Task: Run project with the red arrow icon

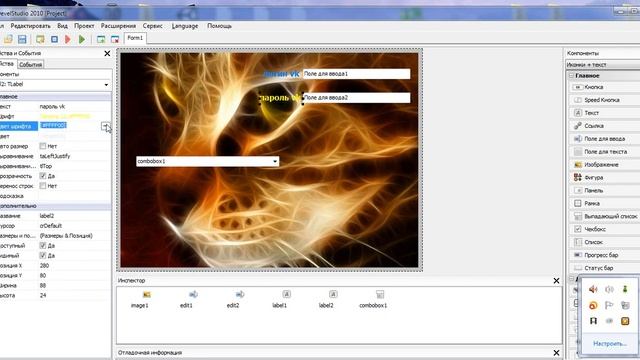Action: pos(68,39)
